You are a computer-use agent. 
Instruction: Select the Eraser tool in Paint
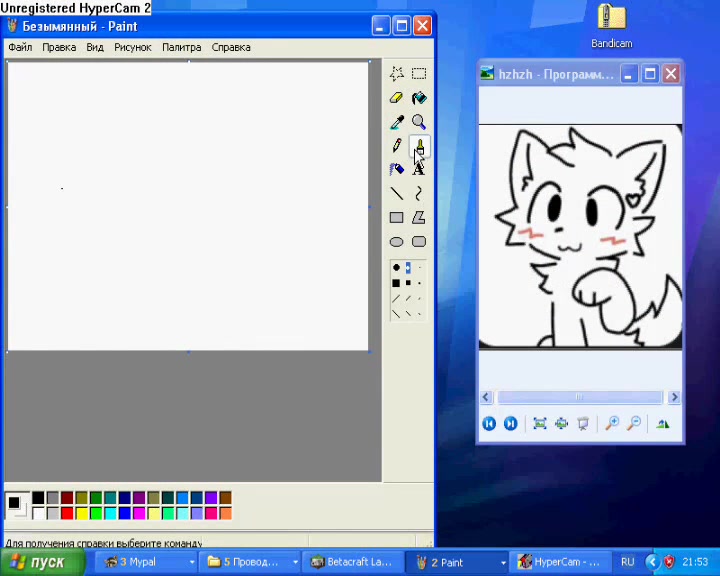396,98
